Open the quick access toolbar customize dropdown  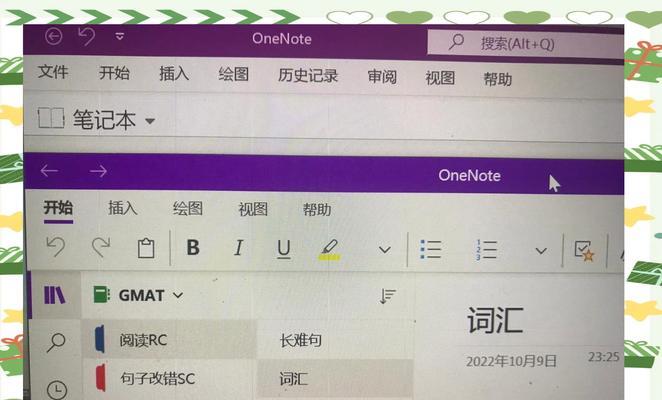coord(120,37)
